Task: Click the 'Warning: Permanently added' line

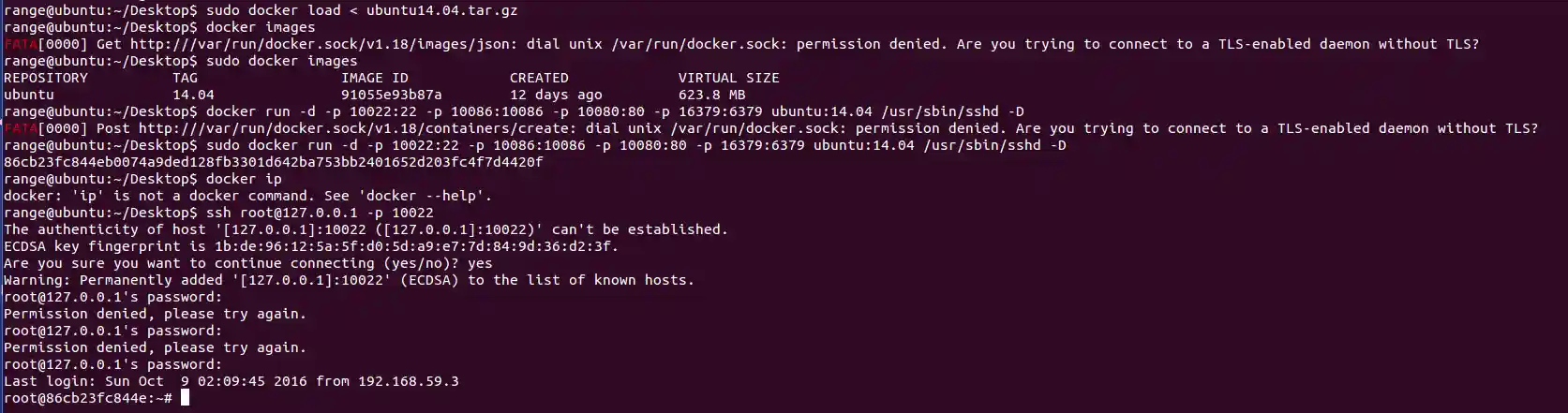Action: pos(349,280)
